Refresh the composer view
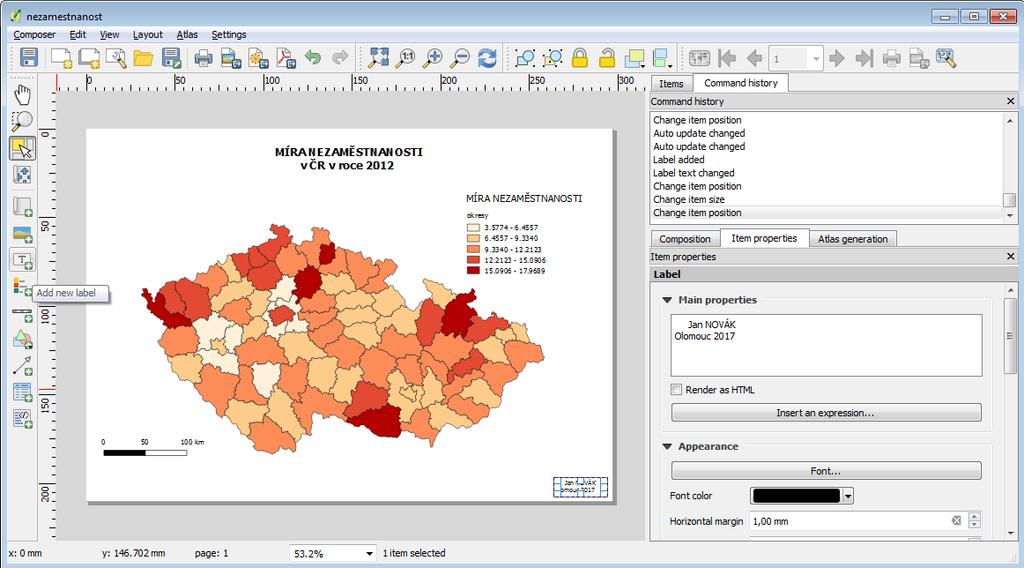 487,58
